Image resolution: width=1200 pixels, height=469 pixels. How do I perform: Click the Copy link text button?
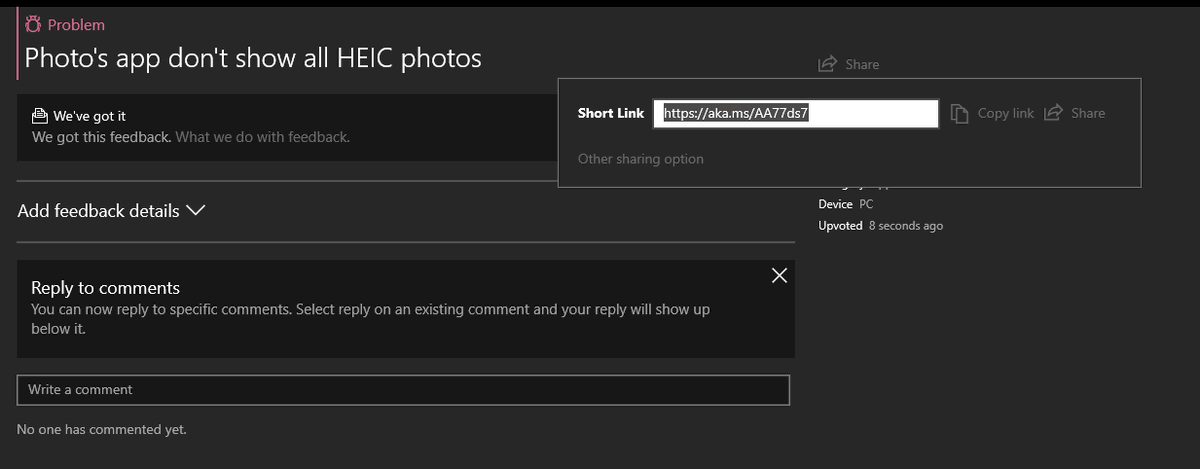[1006, 114]
